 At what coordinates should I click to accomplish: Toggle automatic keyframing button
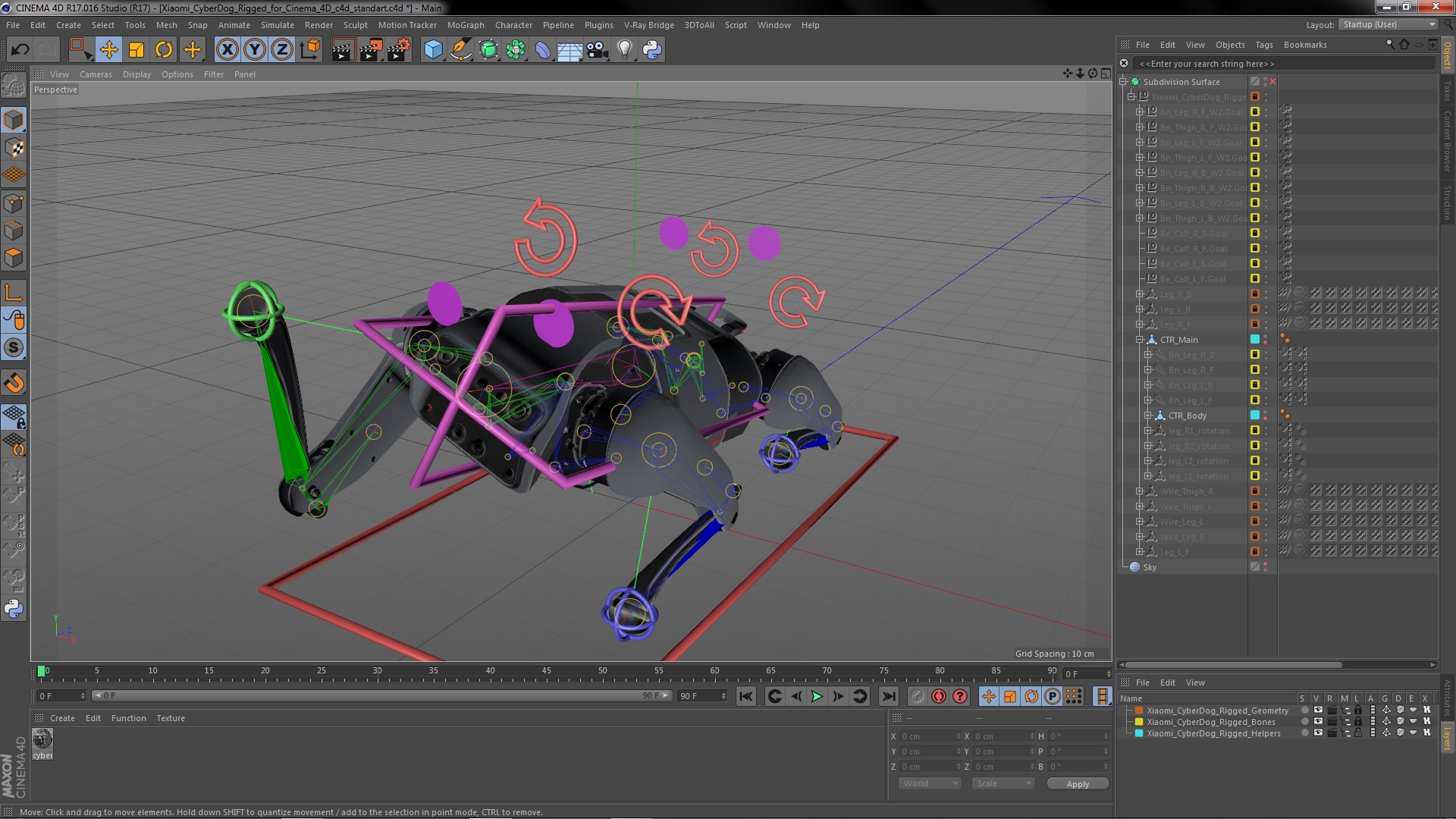[939, 696]
